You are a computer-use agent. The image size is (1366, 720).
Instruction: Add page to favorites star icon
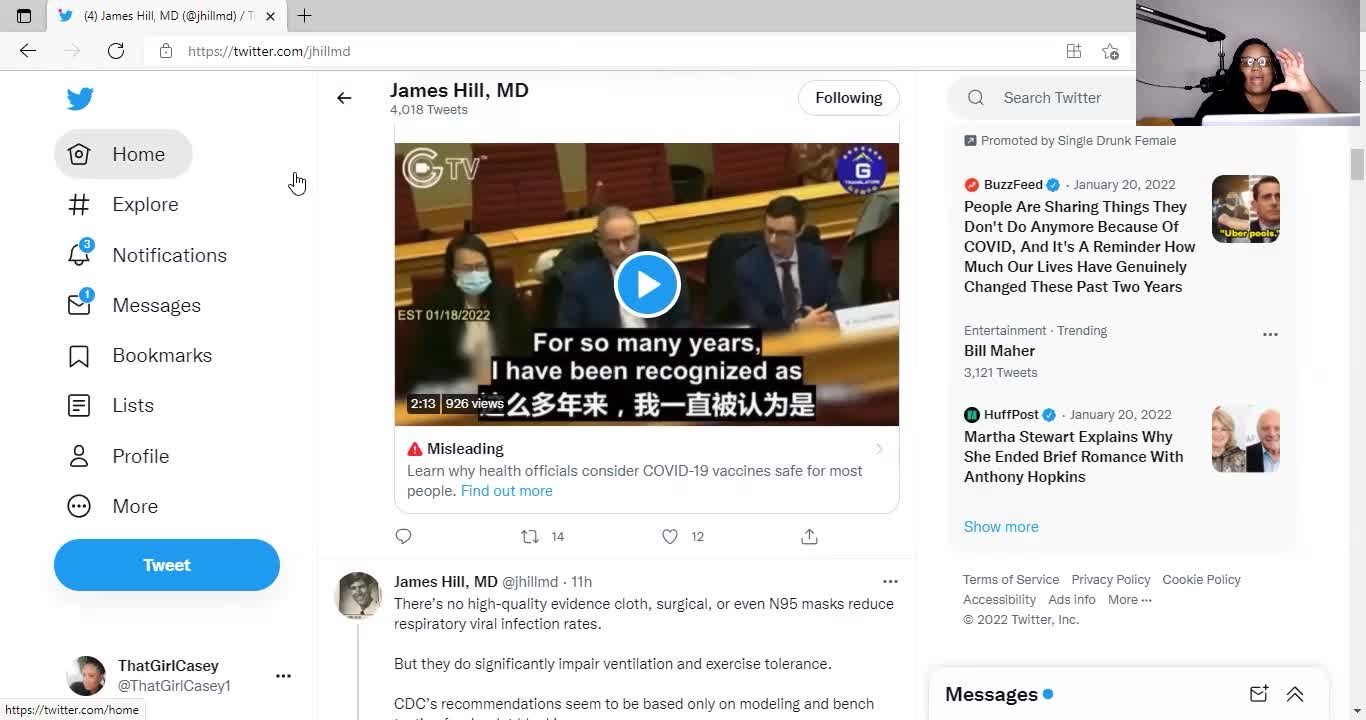pyautogui.click(x=1110, y=51)
